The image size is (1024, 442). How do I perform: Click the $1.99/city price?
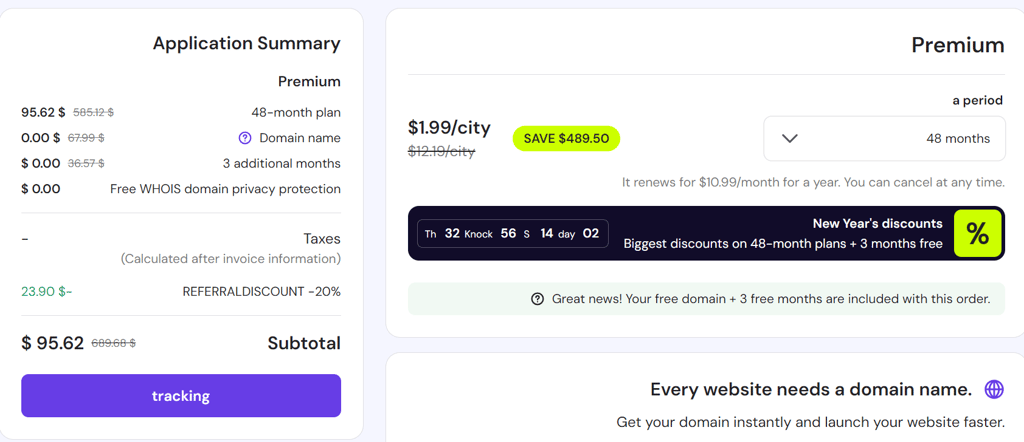click(449, 127)
